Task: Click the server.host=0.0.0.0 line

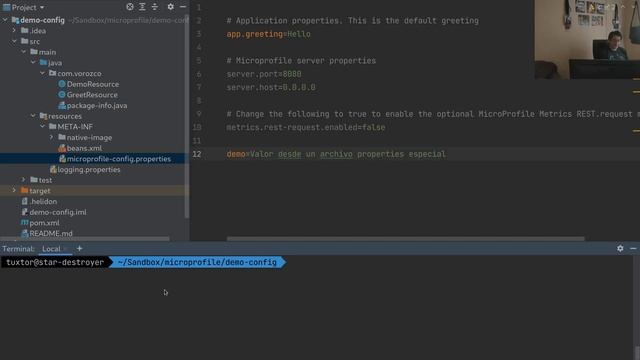Action: (x=271, y=87)
